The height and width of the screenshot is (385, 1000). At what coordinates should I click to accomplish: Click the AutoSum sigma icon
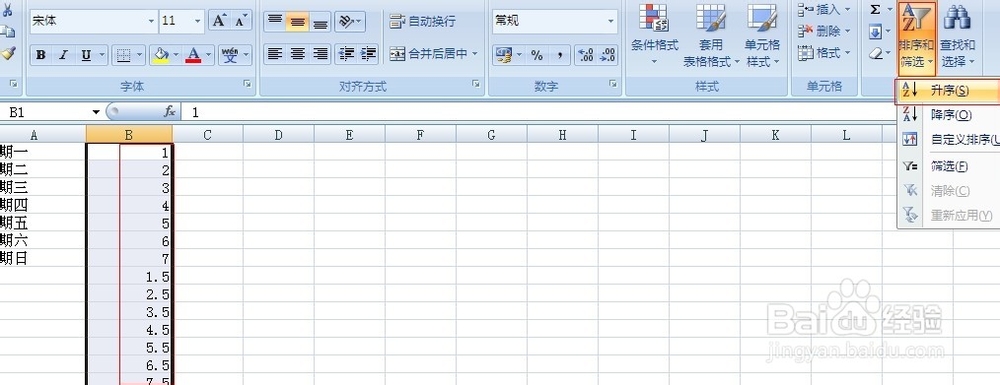(x=875, y=9)
